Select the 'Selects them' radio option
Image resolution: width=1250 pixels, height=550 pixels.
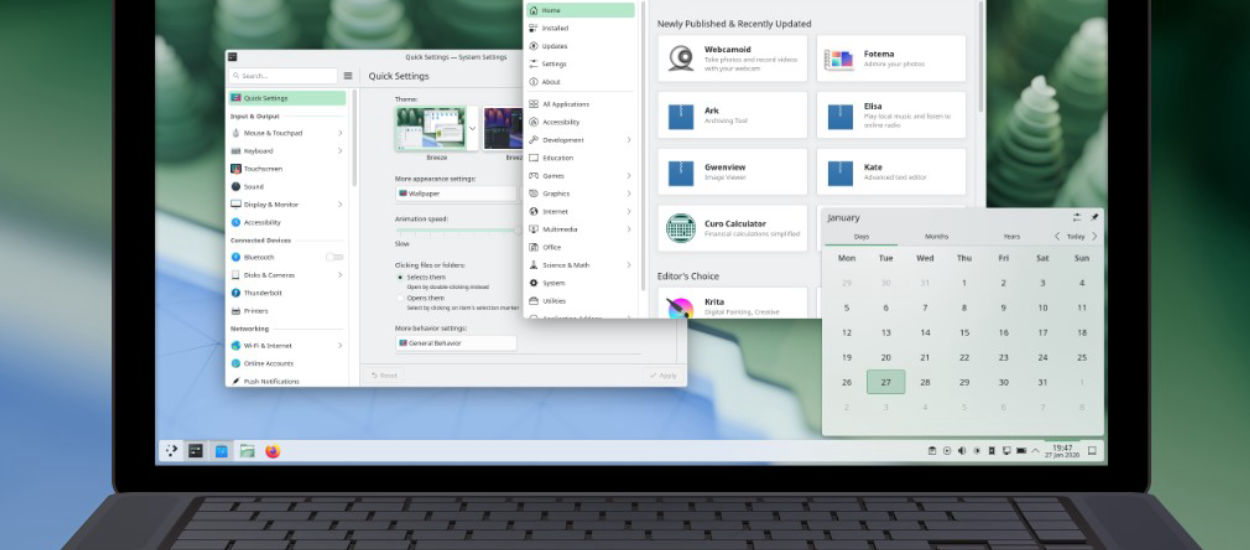[x=401, y=277]
